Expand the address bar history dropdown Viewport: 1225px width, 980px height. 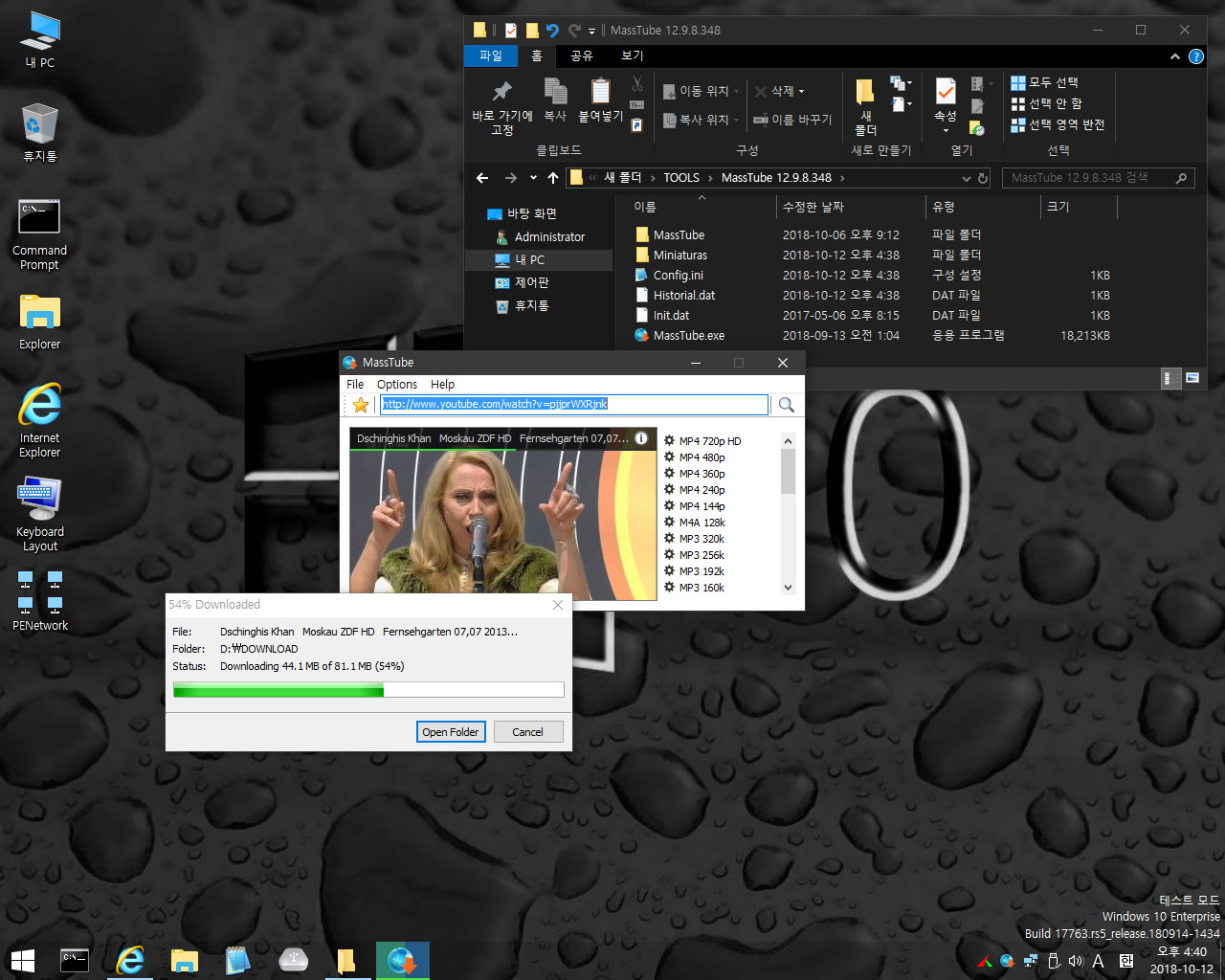[967, 178]
